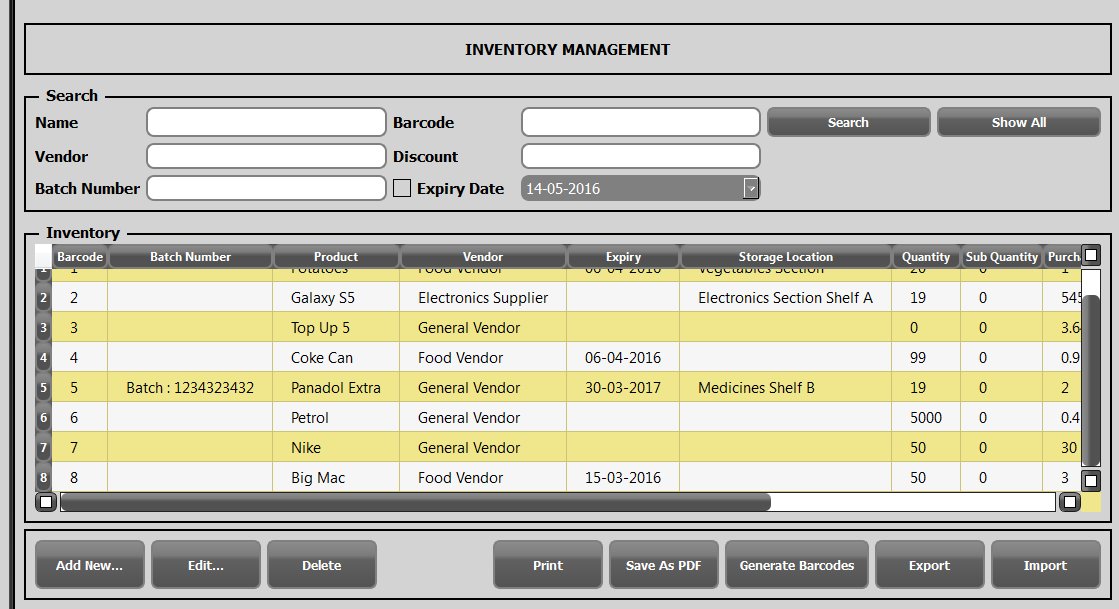This screenshot has height=609, width=1119.
Task: Click the Generate Barcodes button
Action: 796,565
